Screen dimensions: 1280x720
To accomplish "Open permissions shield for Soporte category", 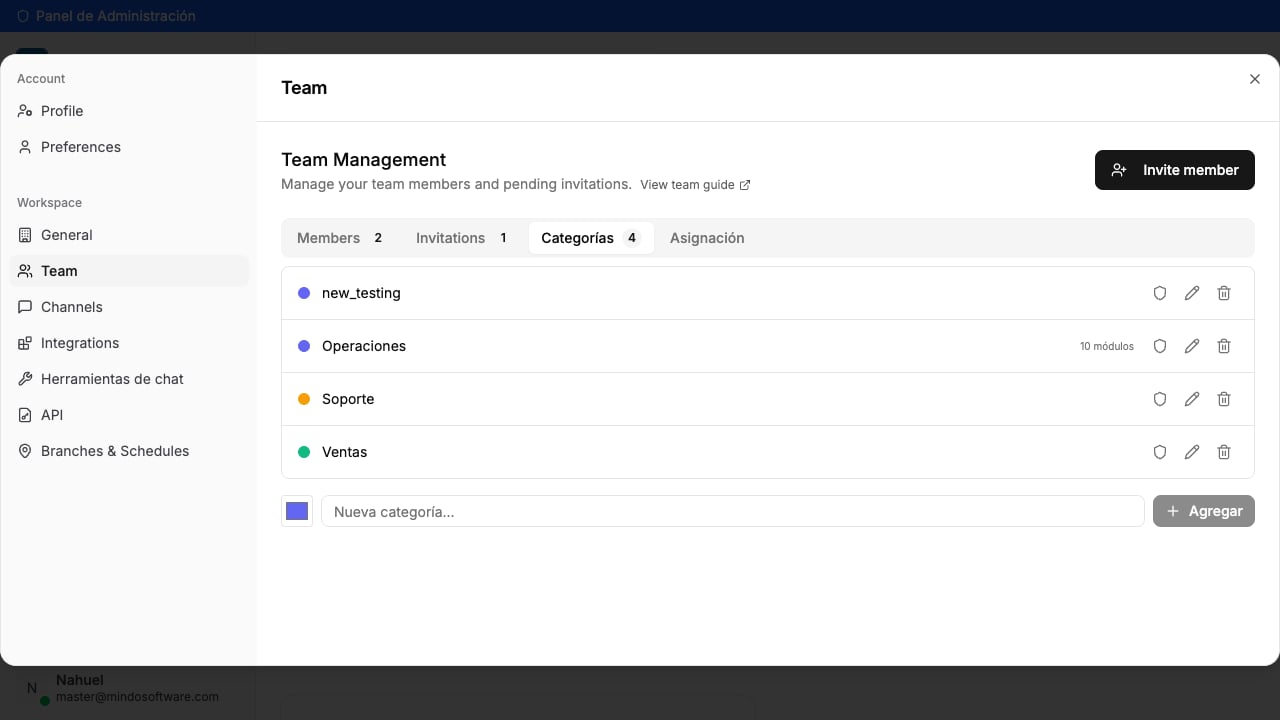I will 1160,399.
